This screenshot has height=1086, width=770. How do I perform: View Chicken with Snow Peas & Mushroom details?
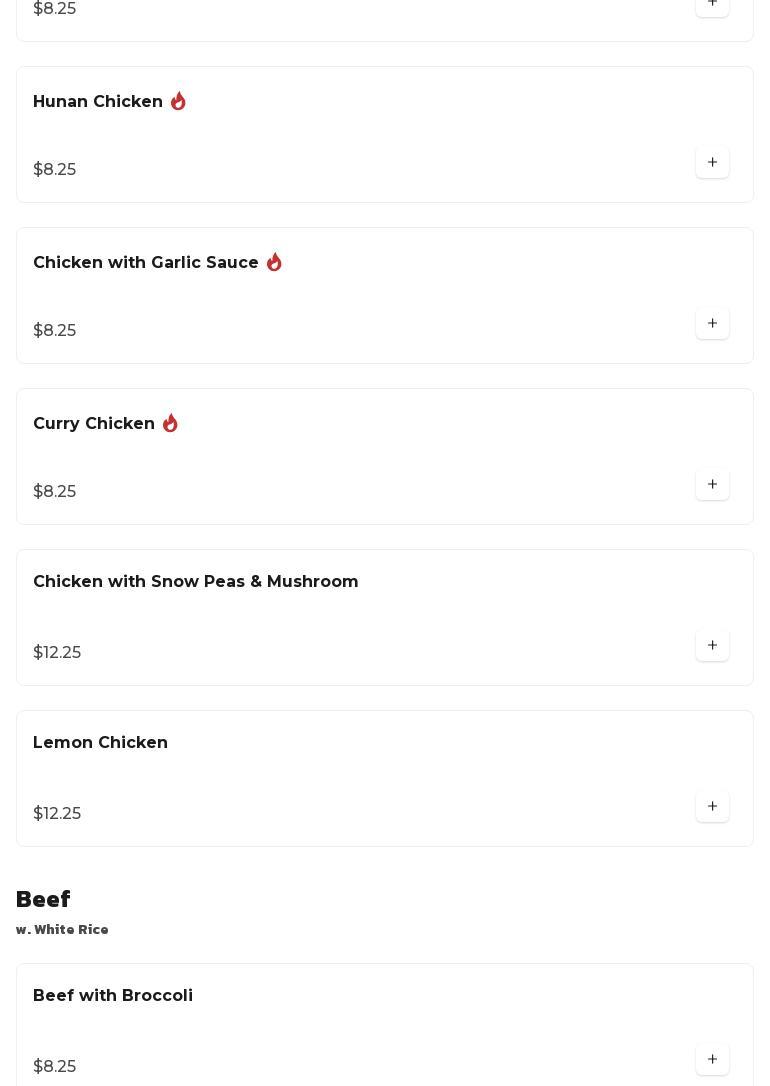coord(196,582)
